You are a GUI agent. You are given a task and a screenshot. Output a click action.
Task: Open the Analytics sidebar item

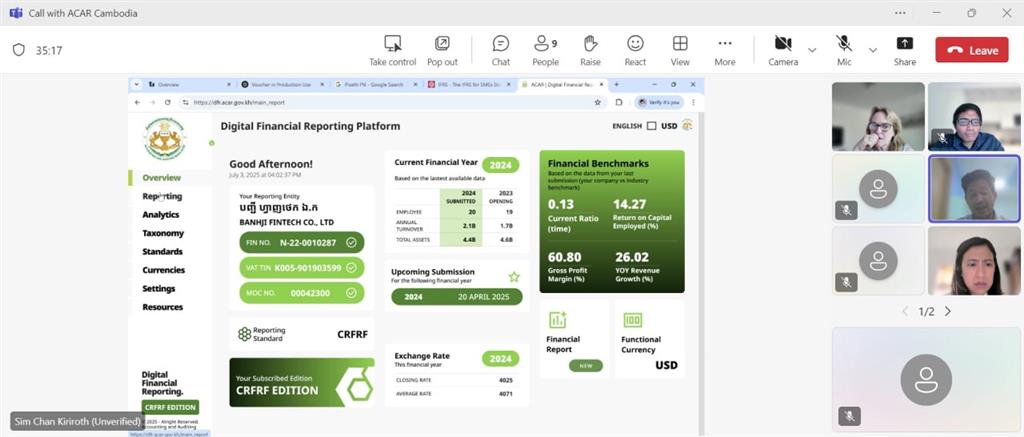[x=161, y=214]
